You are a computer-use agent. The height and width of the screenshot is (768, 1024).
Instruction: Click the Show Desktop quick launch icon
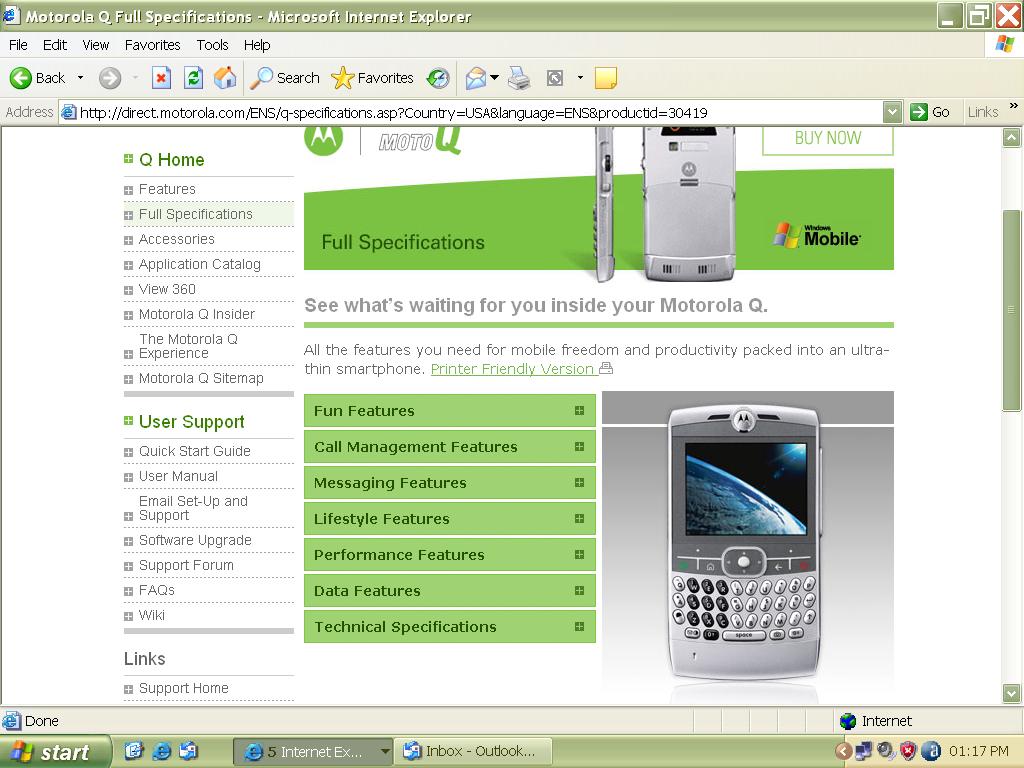[x=134, y=751]
